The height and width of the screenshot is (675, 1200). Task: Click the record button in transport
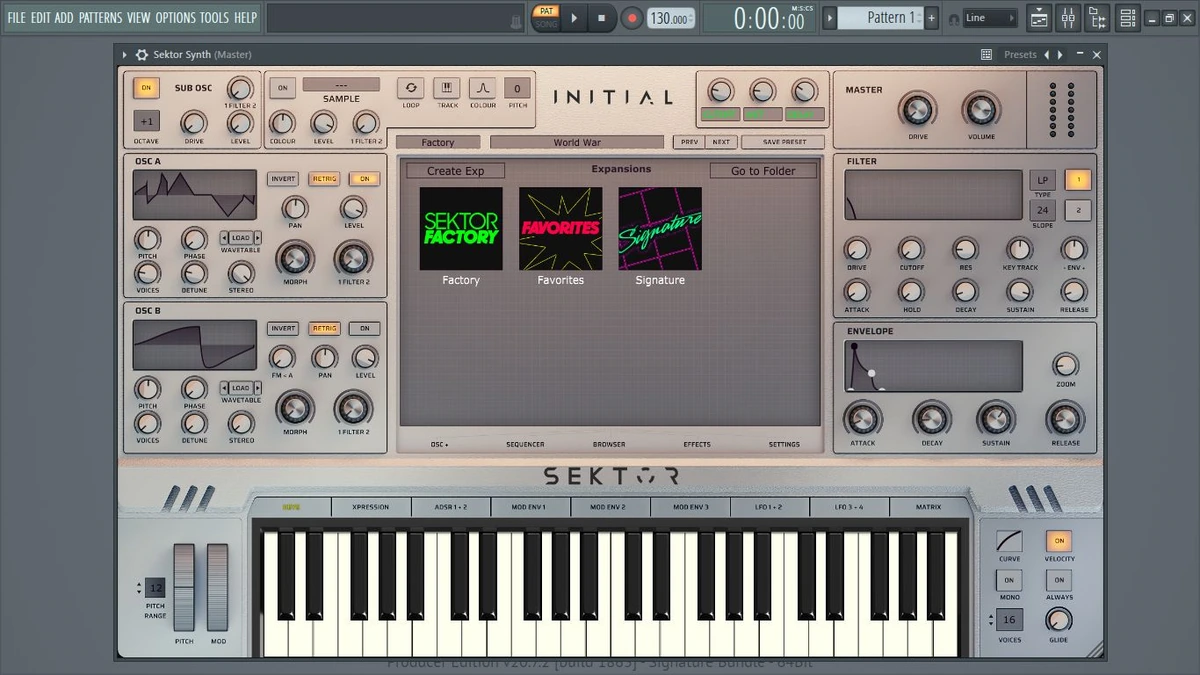click(x=632, y=18)
